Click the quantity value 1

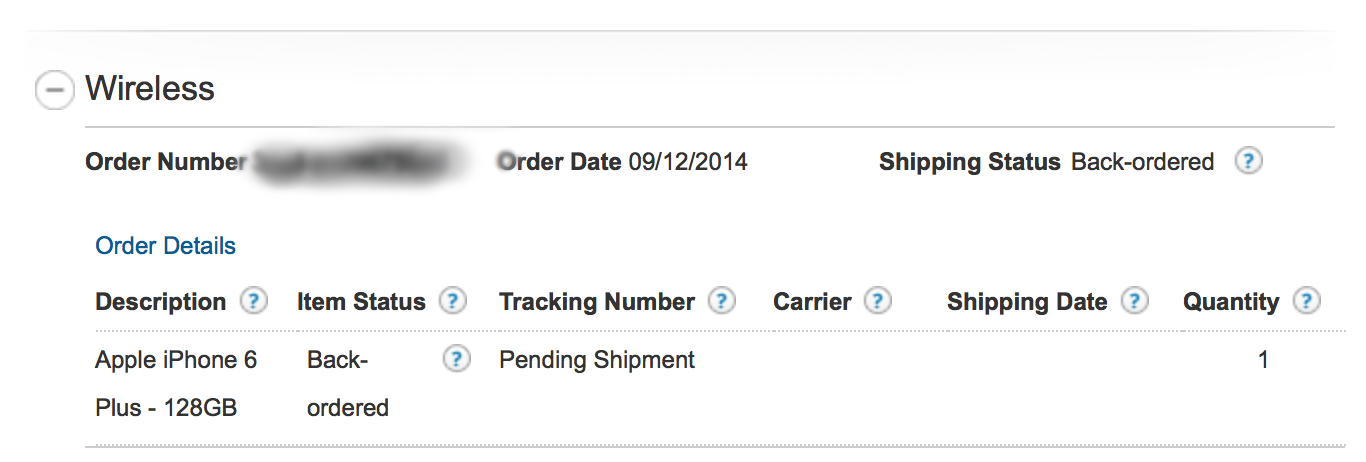(x=1264, y=360)
